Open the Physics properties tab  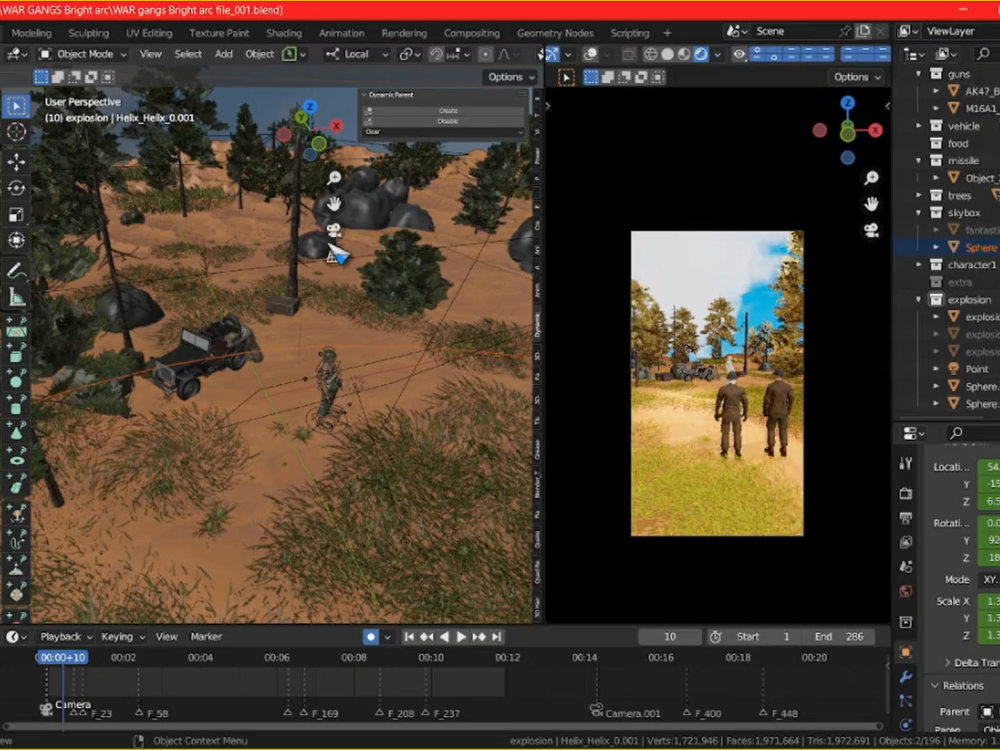point(906,725)
